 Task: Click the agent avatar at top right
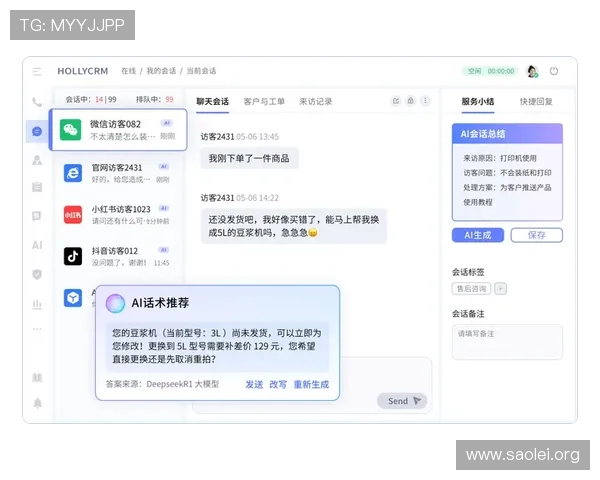[532, 71]
